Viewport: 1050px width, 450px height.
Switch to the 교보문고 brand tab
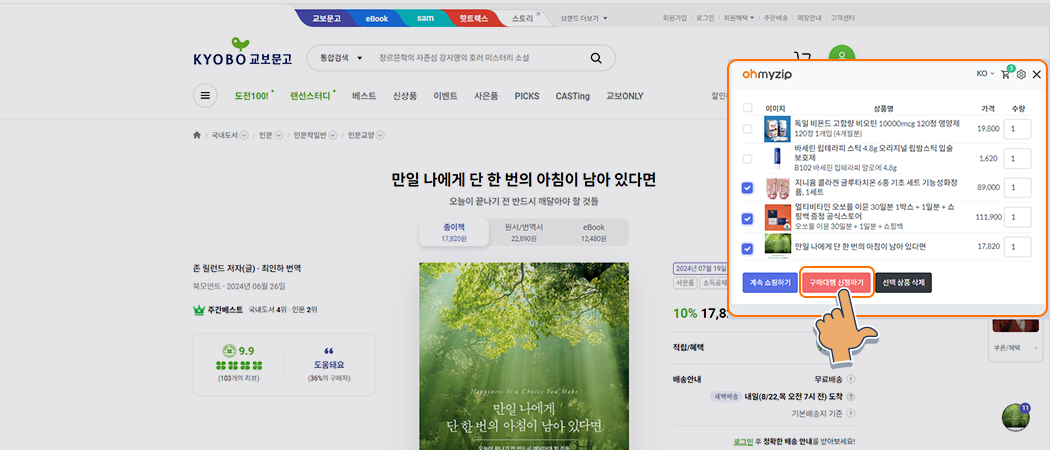coord(327,19)
